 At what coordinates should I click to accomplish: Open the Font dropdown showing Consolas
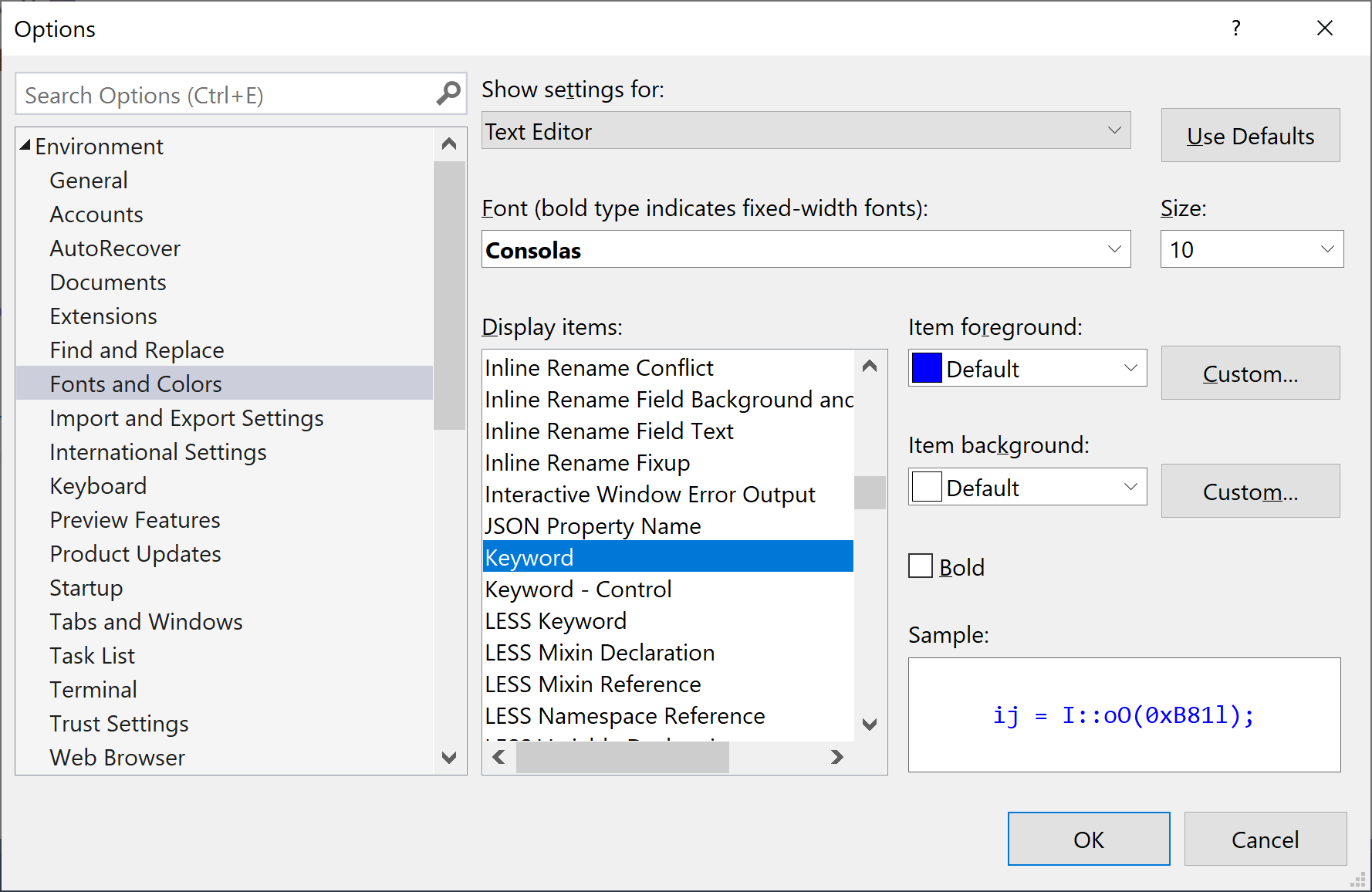pos(806,249)
